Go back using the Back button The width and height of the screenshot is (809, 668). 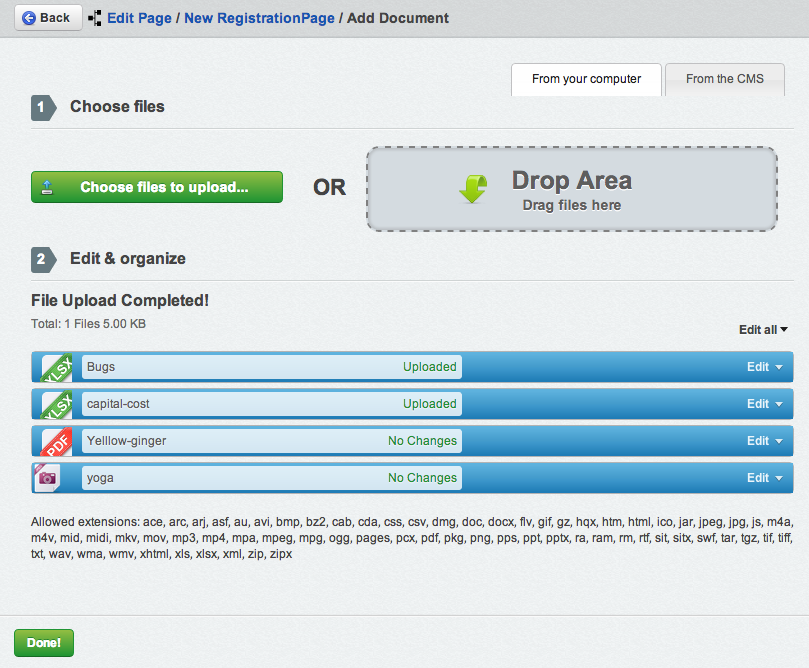point(47,17)
